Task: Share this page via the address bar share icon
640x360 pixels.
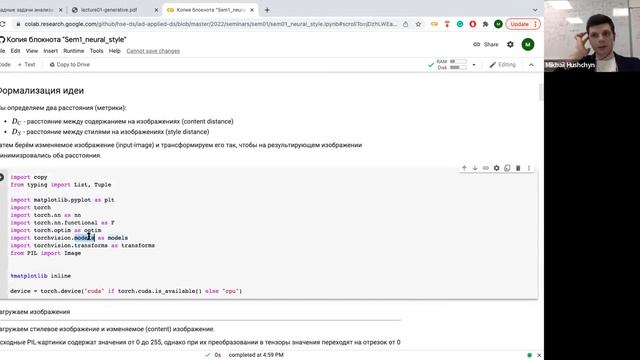Action: 405,24
